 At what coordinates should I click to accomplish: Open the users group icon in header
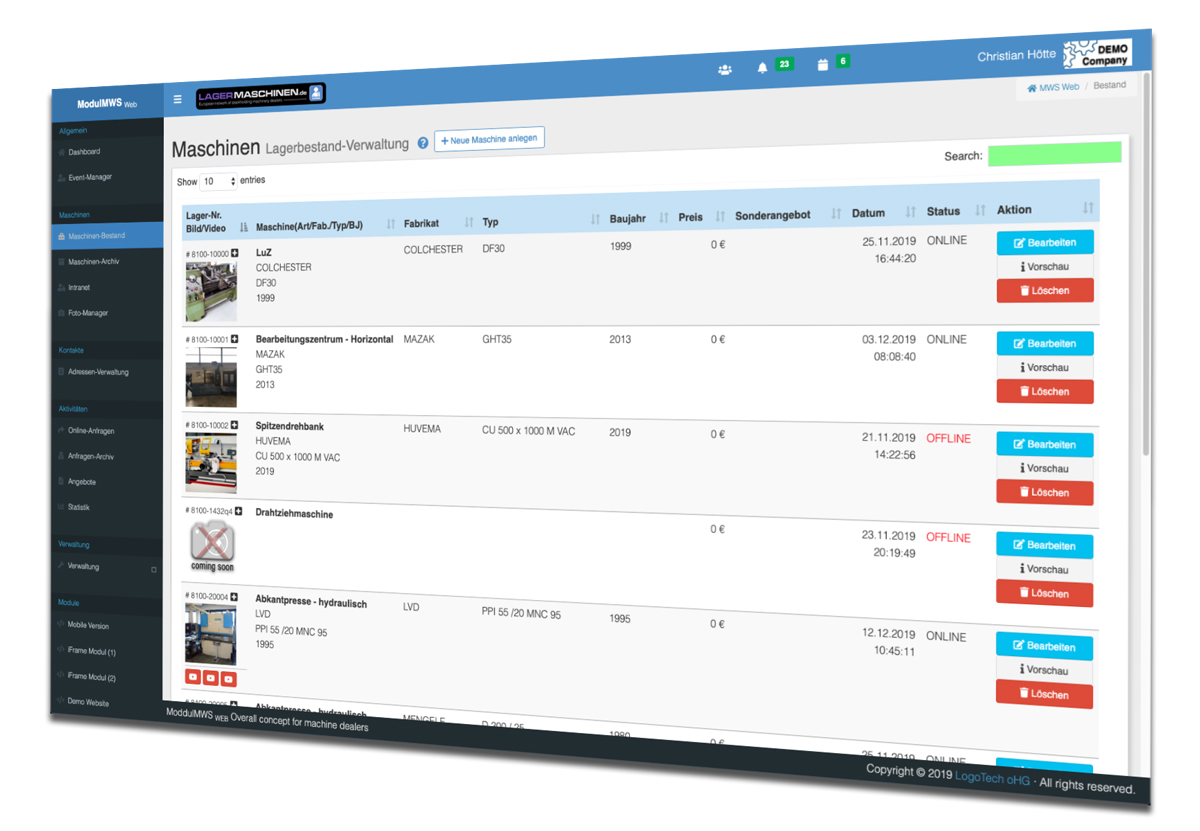coord(724,69)
